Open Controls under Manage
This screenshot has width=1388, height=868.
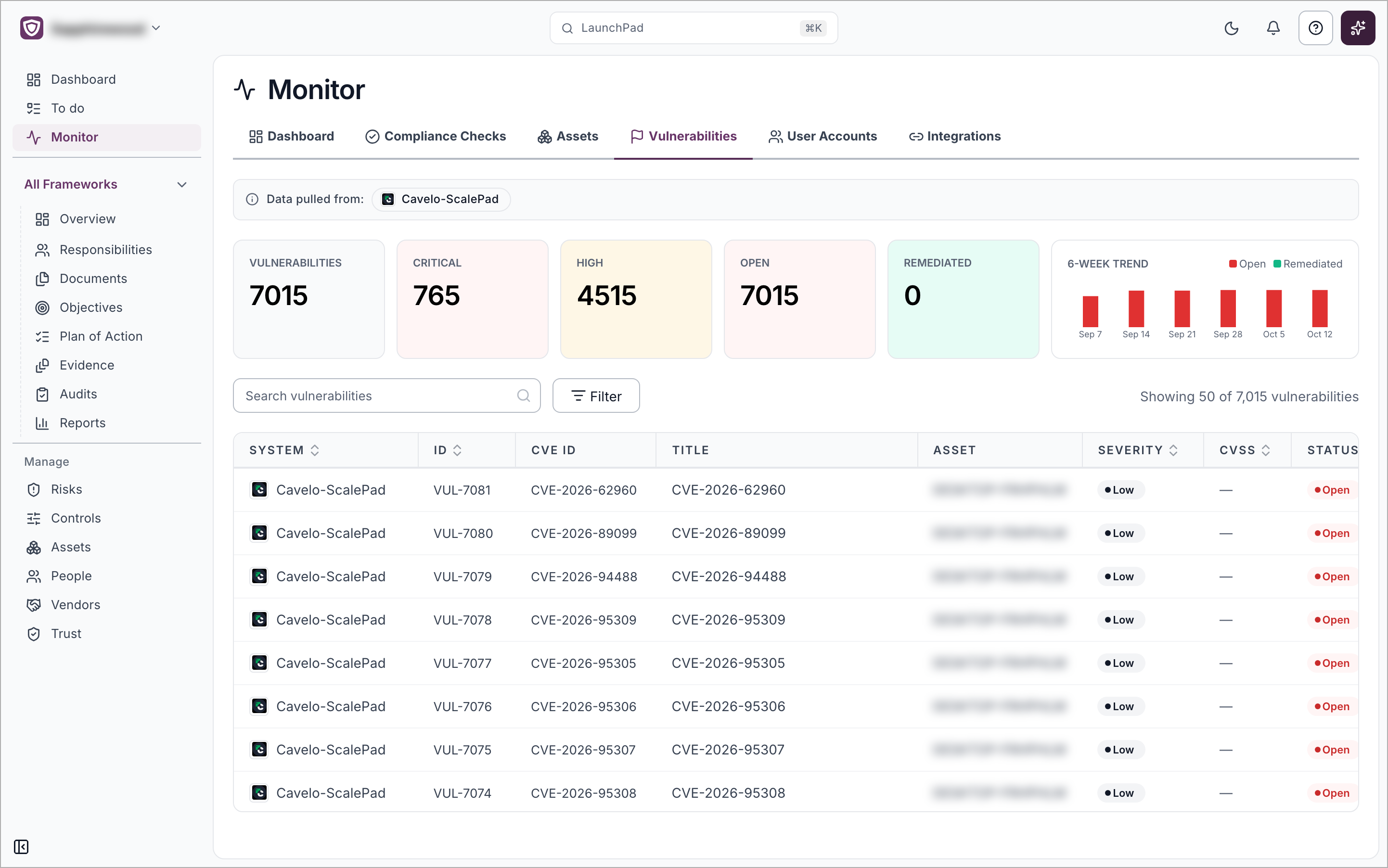(107, 518)
